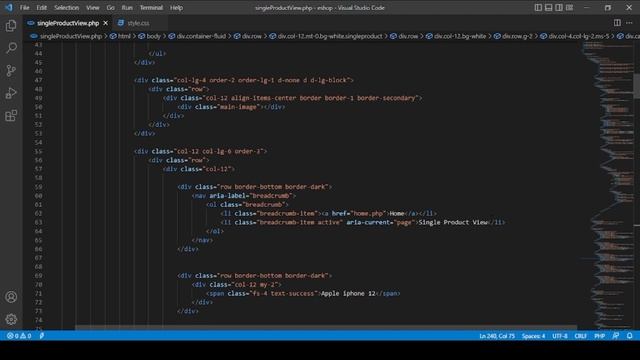The height and width of the screenshot is (360, 640).
Task: Open the Manage gear icon
Action: (11, 319)
